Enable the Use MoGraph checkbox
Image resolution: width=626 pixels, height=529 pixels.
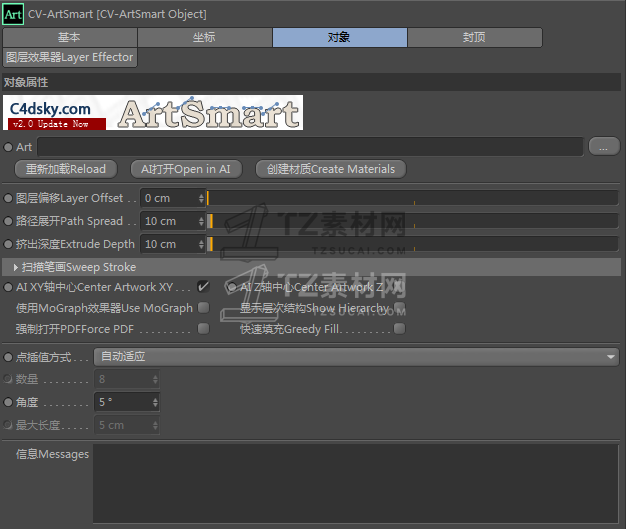tap(204, 307)
